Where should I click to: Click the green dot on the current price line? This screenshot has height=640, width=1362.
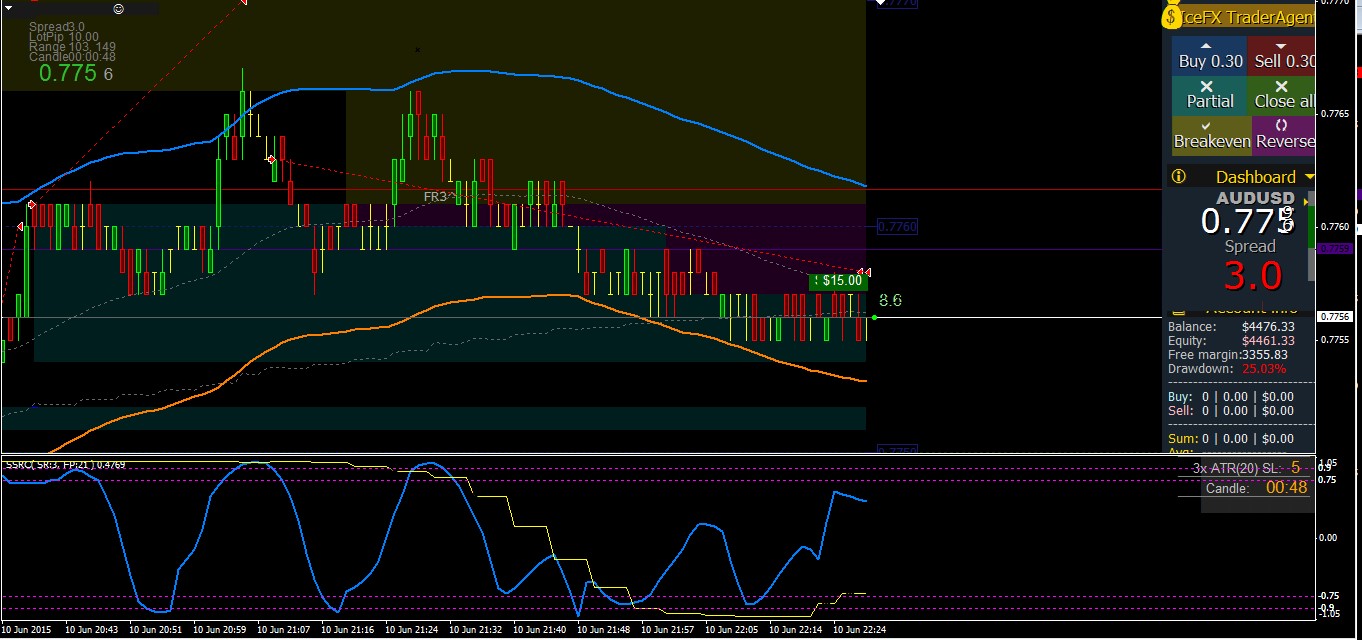click(874, 317)
